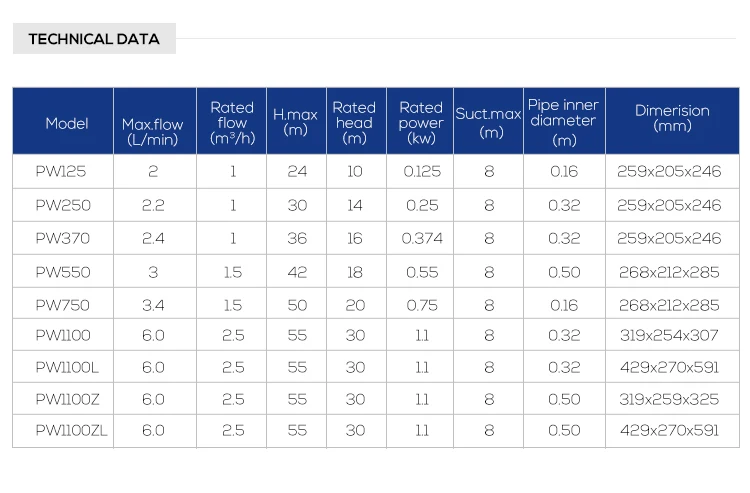Click the PW750 model row label
The image size is (750, 493).
(x=61, y=305)
